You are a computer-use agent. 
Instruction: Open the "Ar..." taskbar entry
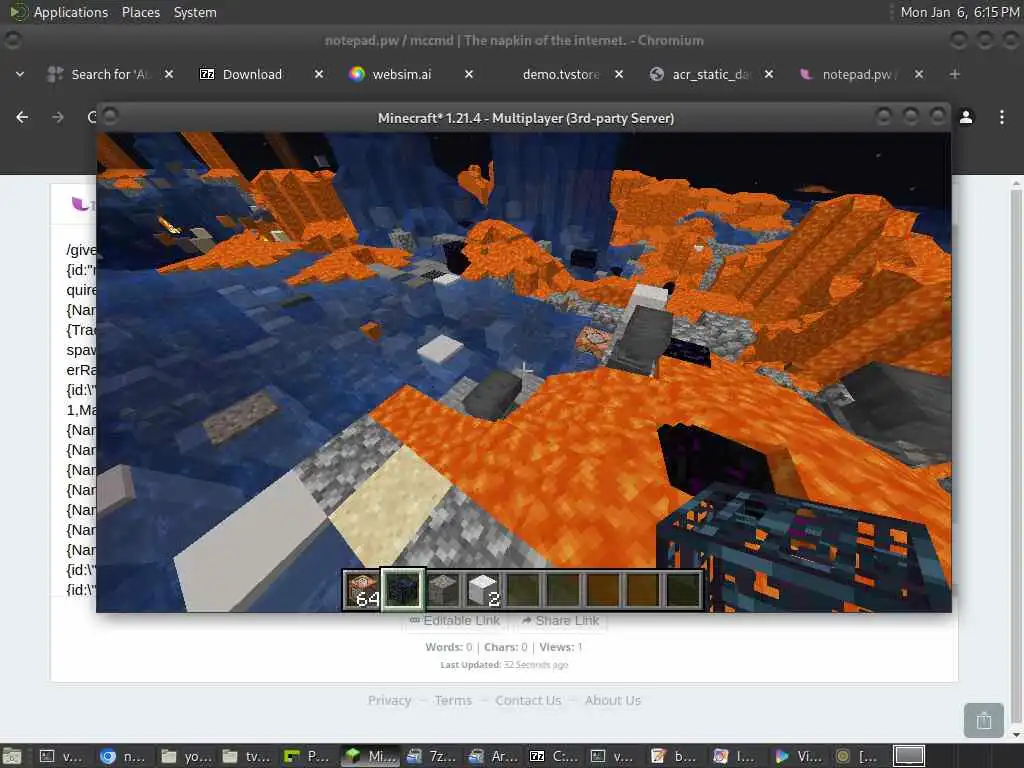point(492,756)
